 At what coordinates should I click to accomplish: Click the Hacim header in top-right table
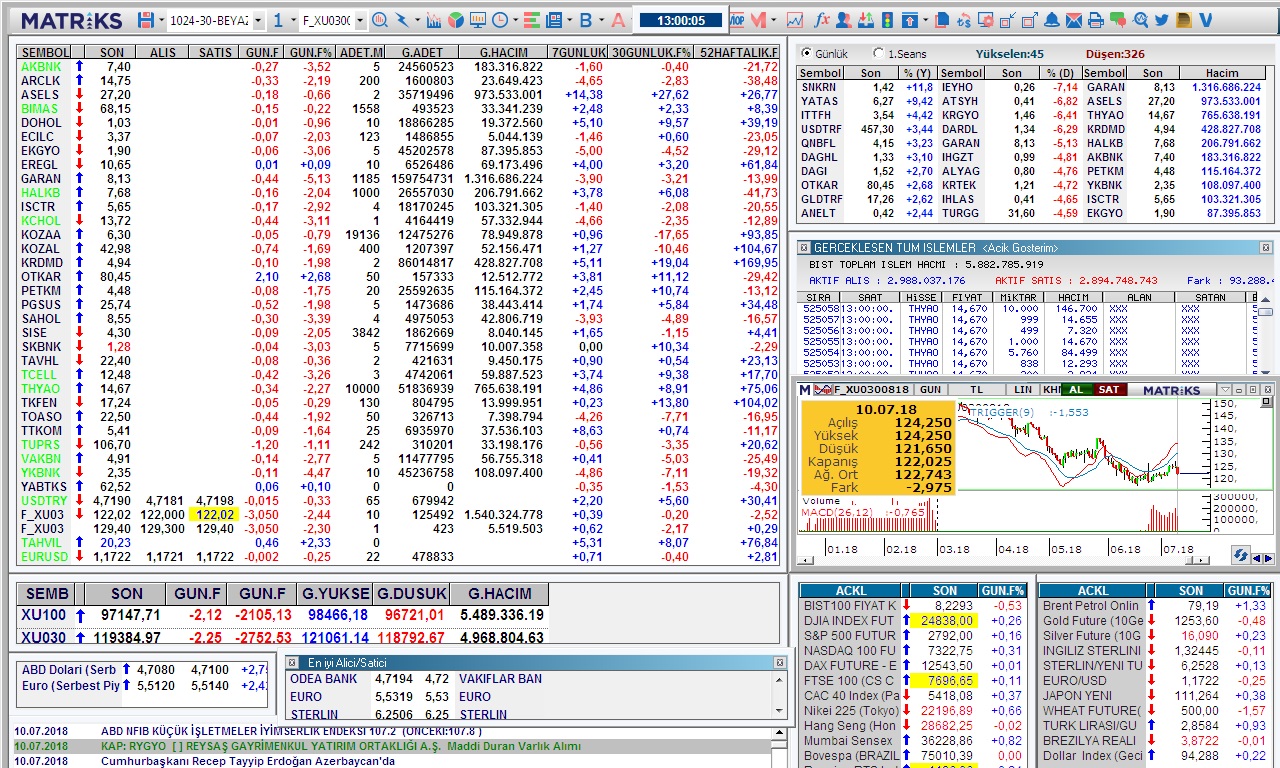tap(1222, 73)
